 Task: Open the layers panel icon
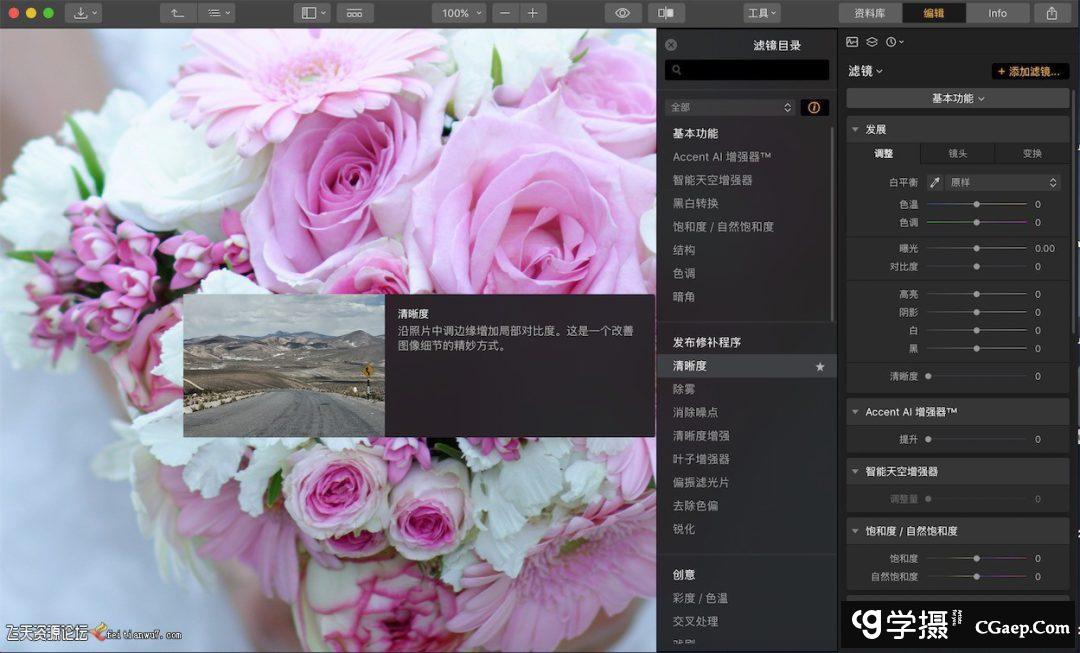point(871,42)
